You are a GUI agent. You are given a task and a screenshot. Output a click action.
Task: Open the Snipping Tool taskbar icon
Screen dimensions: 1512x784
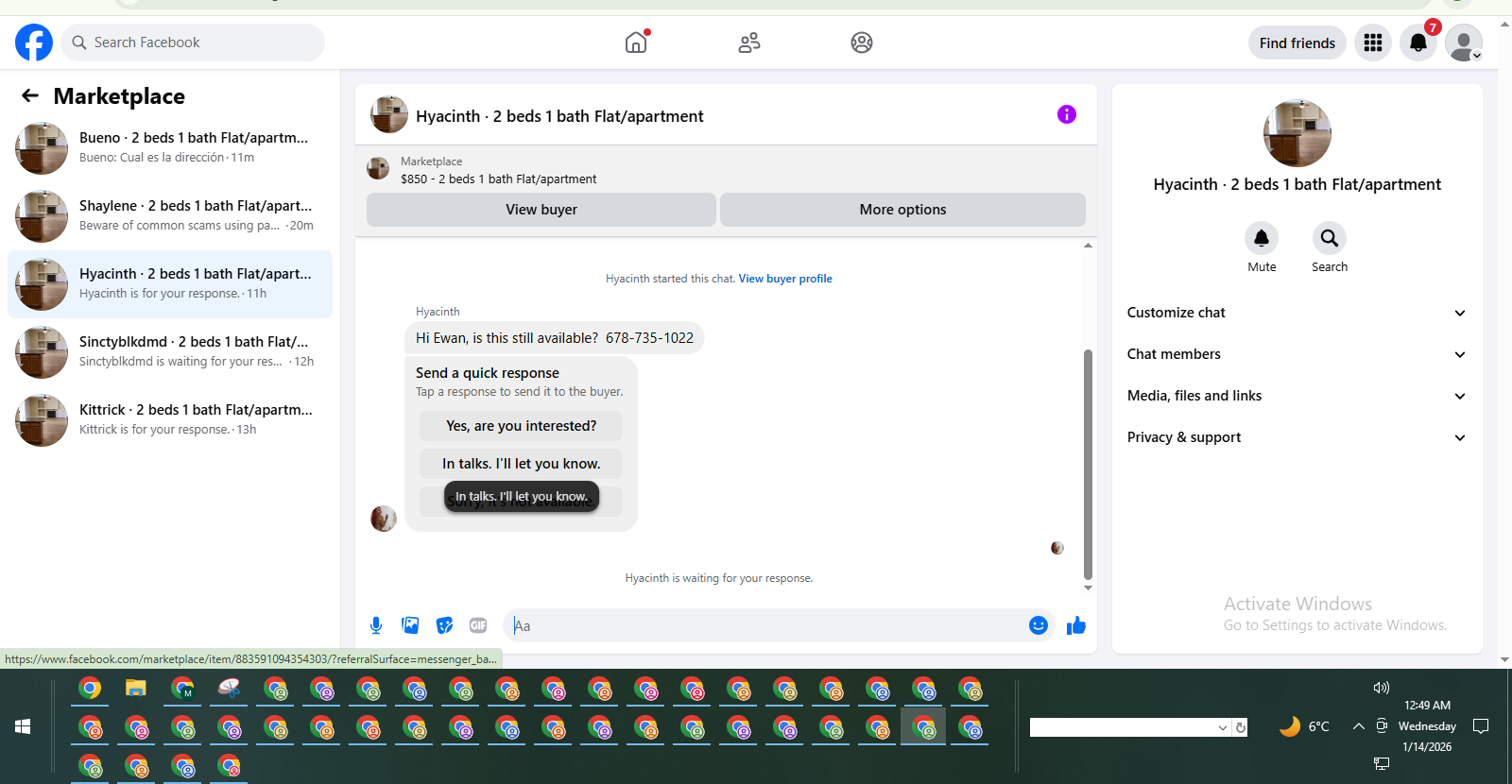[229, 689]
